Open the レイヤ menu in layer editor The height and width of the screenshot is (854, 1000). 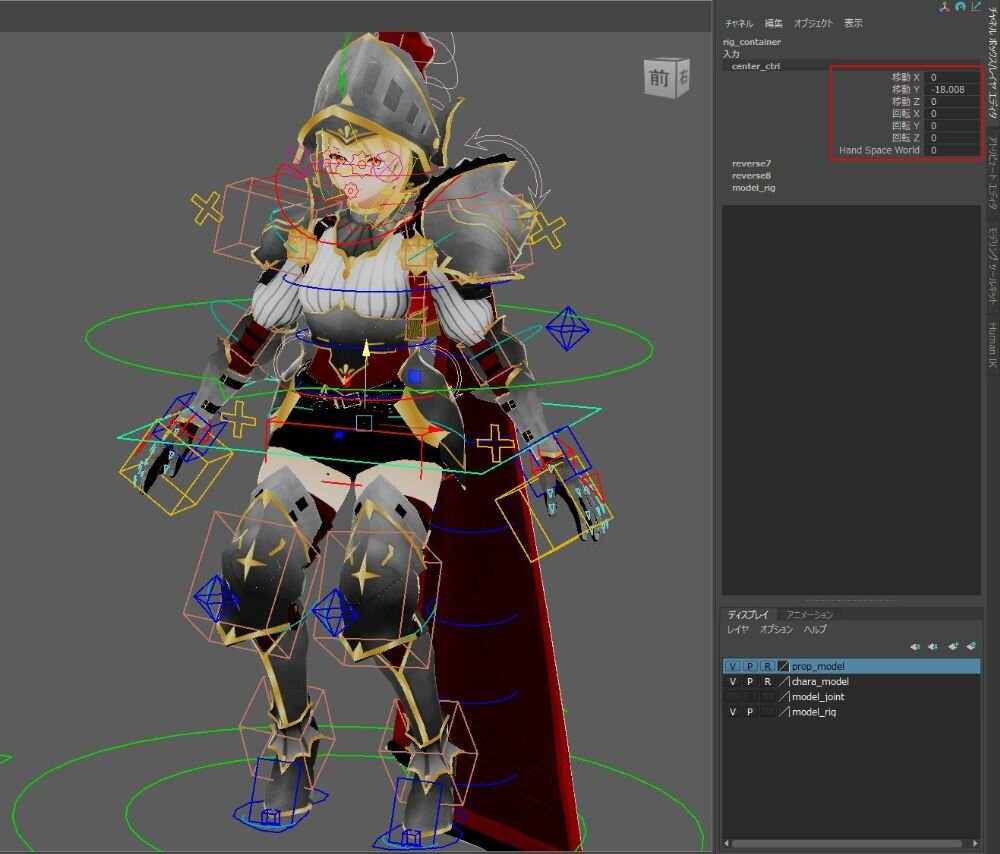pos(737,630)
